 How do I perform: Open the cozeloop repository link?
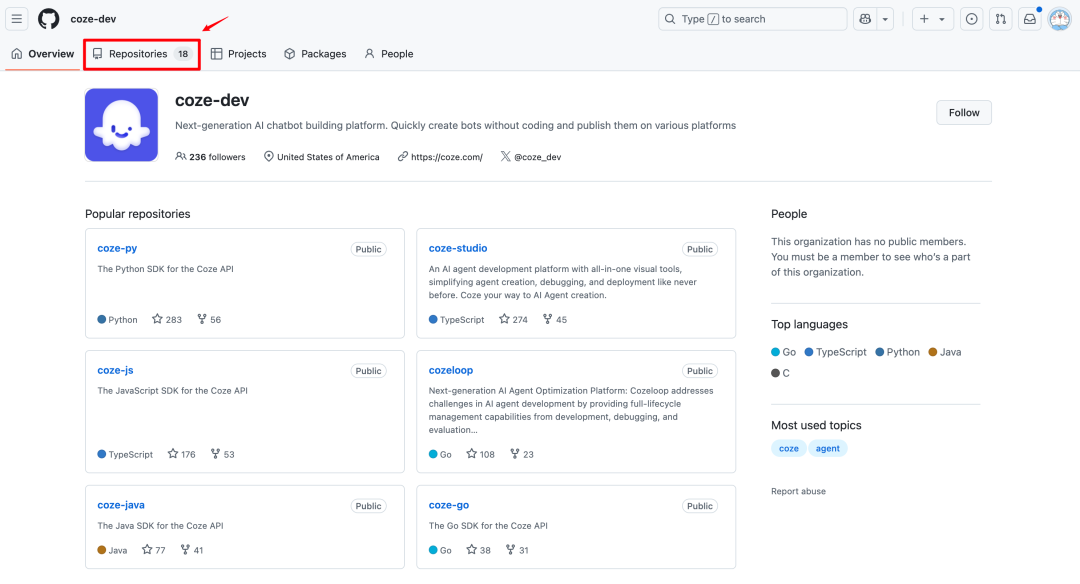[451, 370]
